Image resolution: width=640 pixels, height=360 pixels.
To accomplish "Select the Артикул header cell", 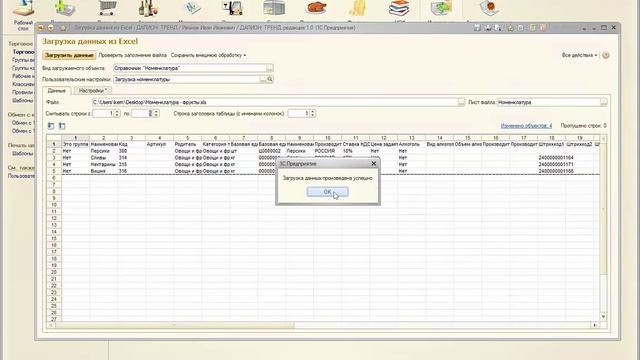I will coord(159,144).
